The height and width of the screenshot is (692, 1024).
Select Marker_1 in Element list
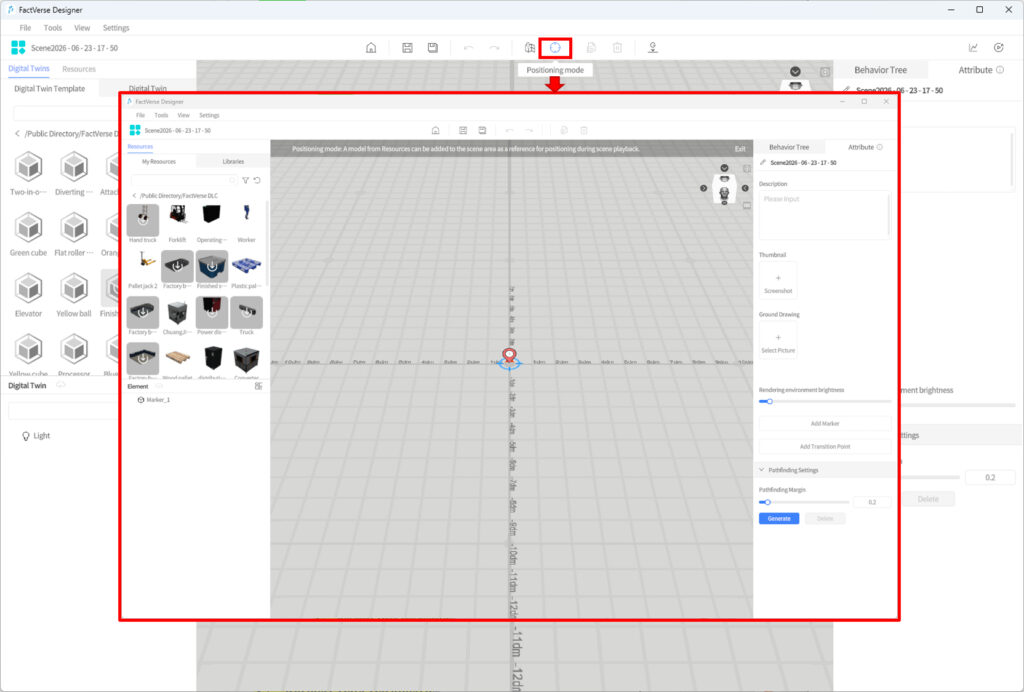point(158,400)
